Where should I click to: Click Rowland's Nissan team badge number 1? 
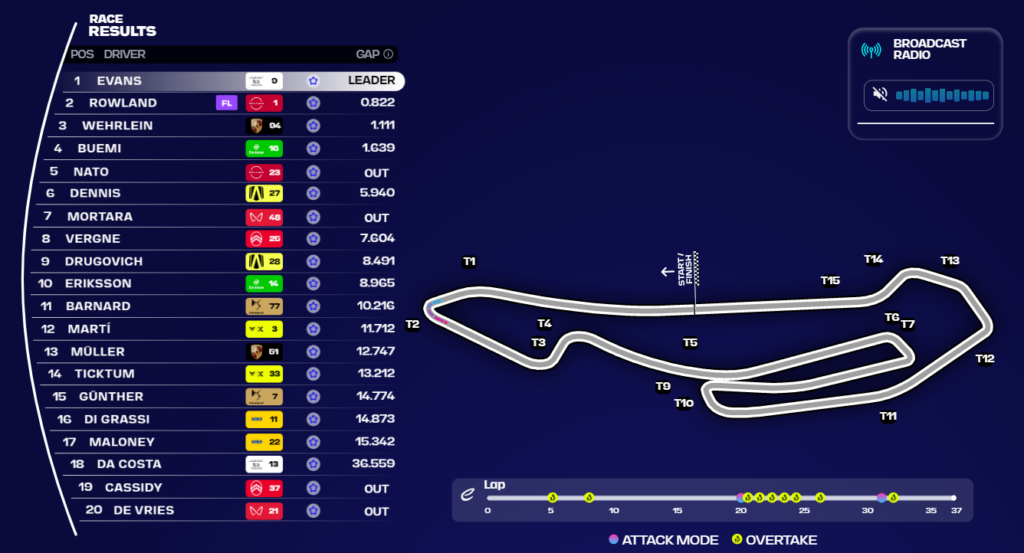(264, 103)
